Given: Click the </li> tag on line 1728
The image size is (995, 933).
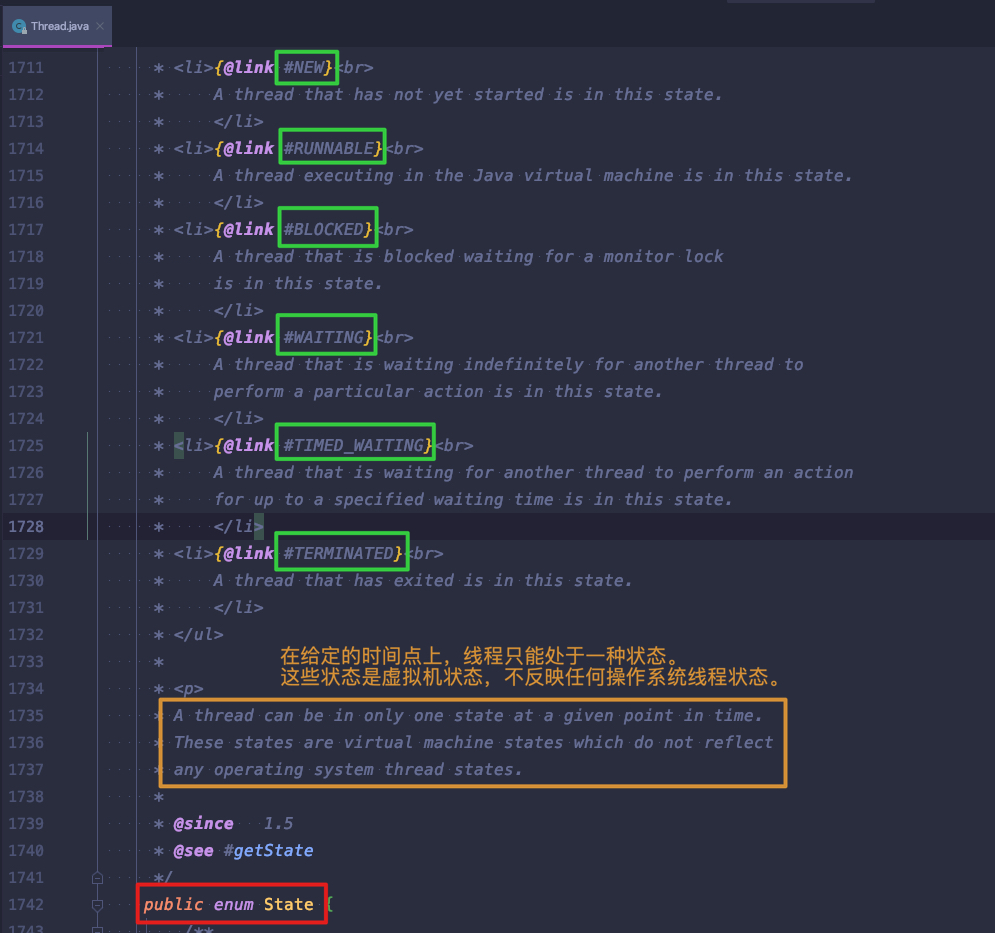Looking at the screenshot, I should pyautogui.click(x=238, y=526).
